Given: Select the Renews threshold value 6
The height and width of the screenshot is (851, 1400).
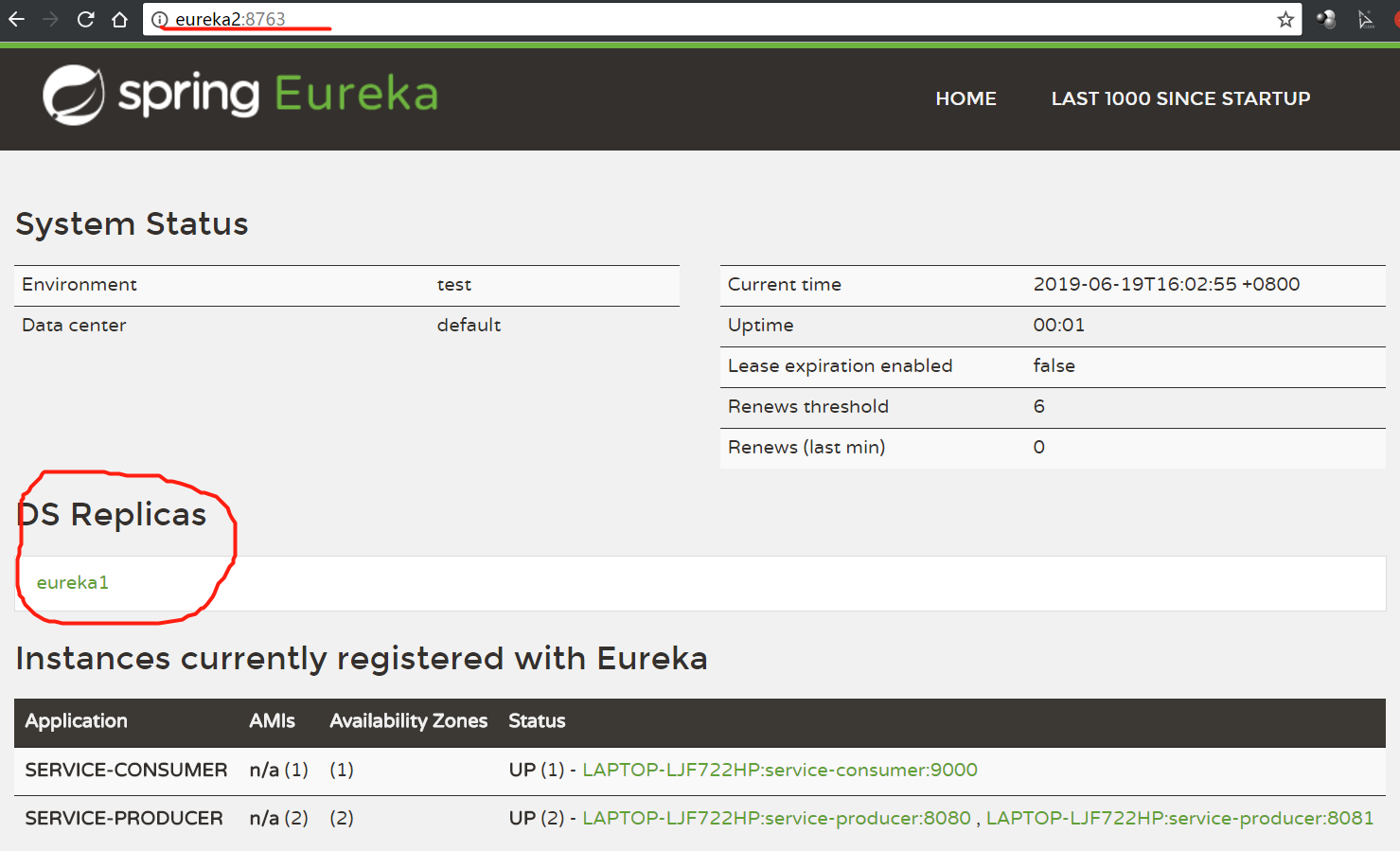Looking at the screenshot, I should (x=1038, y=406).
